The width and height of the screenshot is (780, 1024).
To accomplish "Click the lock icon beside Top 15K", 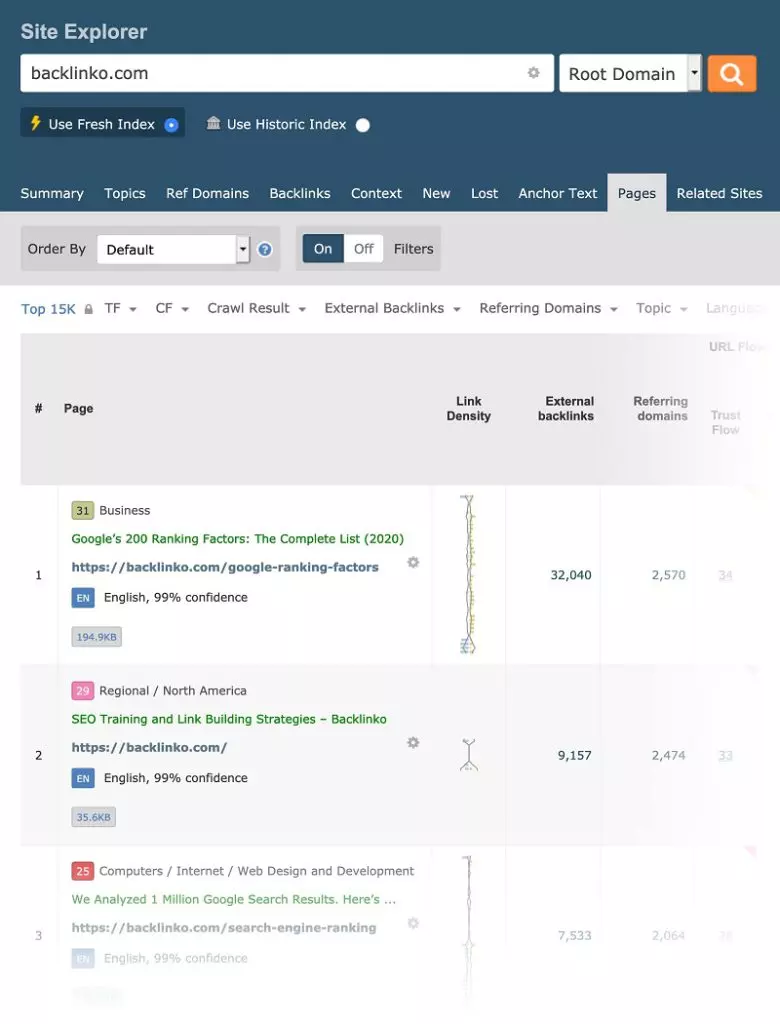I will [x=89, y=309].
